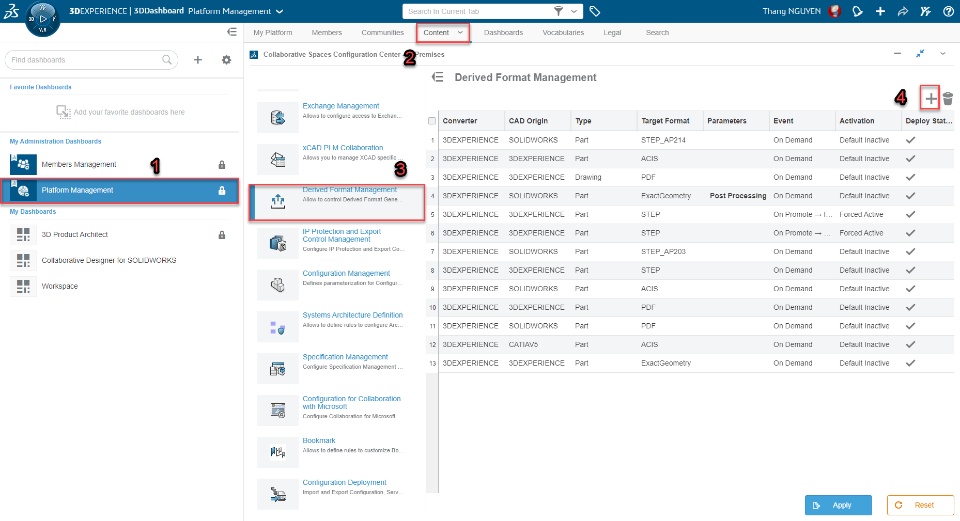Expand the search filter dropdown
This screenshot has height=521, width=960.
[574, 11]
